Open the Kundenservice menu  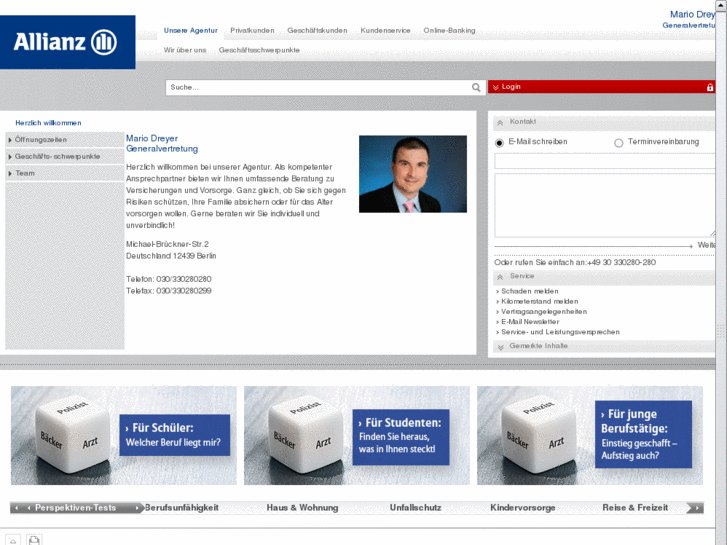point(385,30)
